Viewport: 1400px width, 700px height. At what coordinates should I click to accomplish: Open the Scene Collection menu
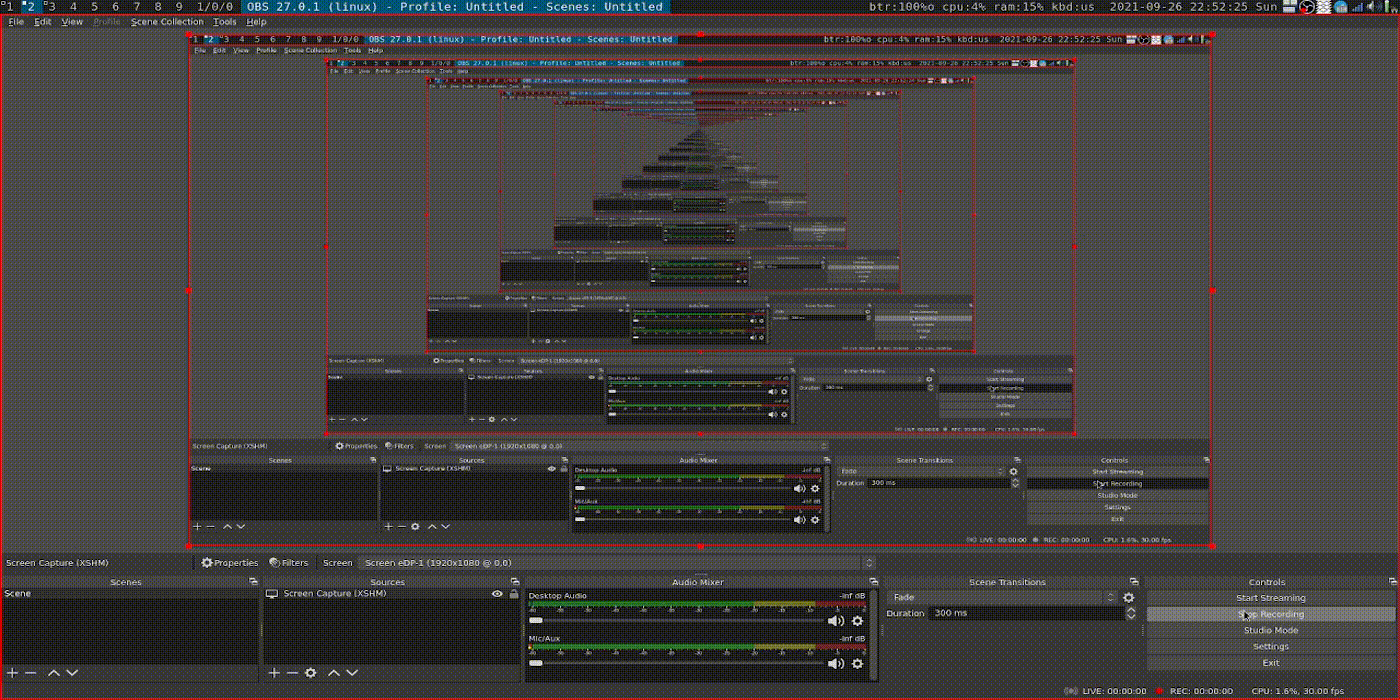coord(167,22)
